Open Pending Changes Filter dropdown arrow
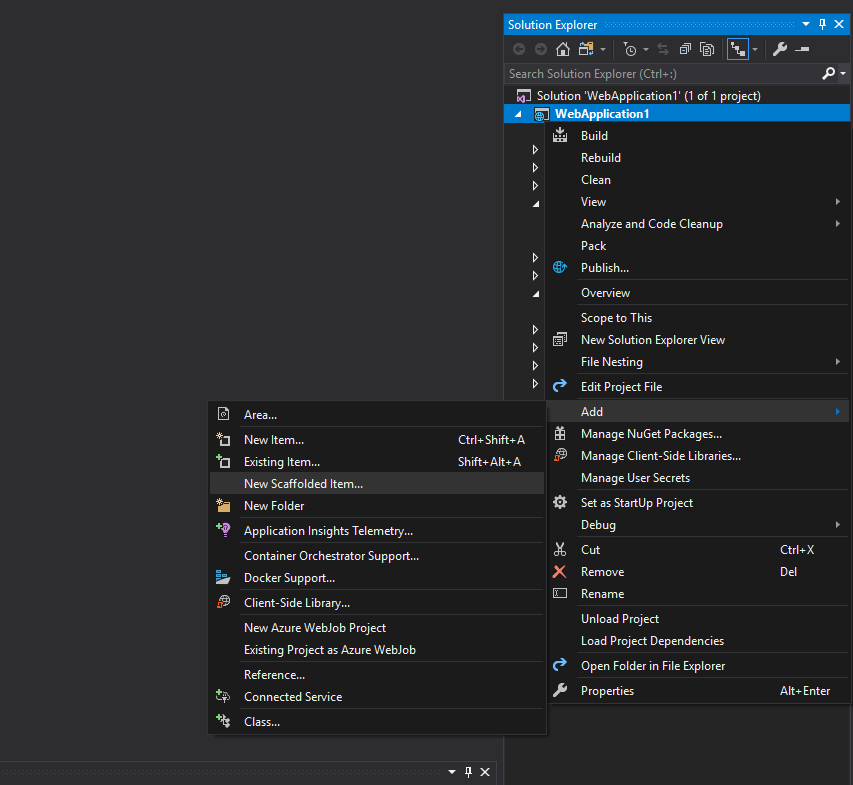Image resolution: width=853 pixels, height=785 pixels. point(646,50)
